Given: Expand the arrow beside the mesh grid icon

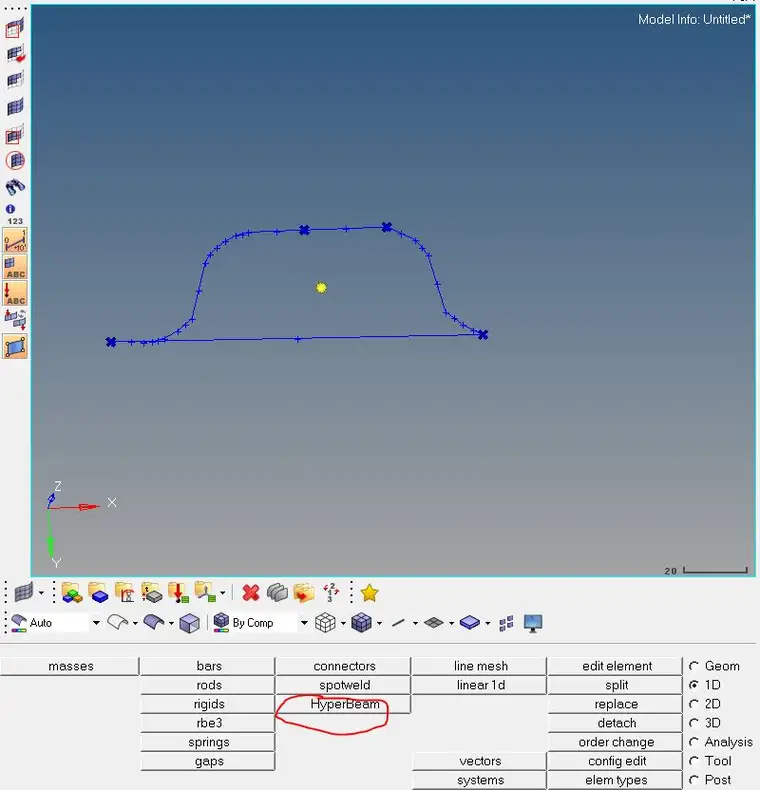Looking at the screenshot, I should click(41, 593).
